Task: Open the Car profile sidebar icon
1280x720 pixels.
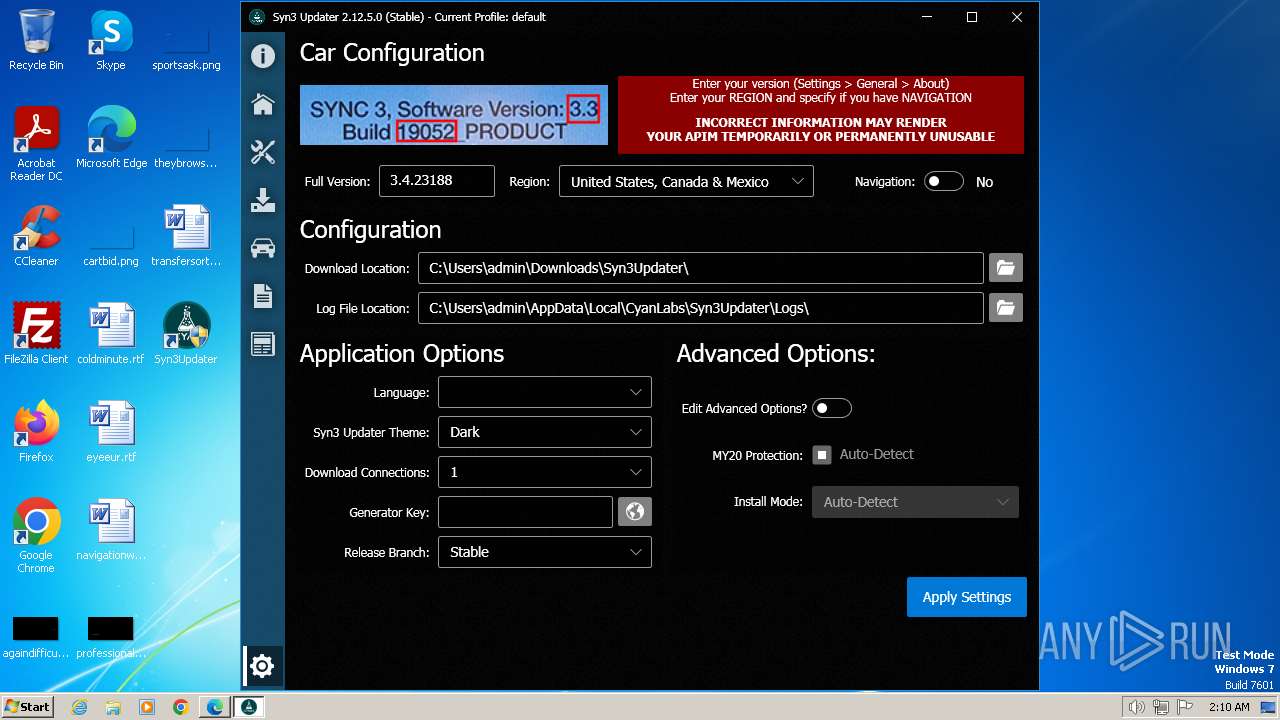Action: tap(263, 248)
